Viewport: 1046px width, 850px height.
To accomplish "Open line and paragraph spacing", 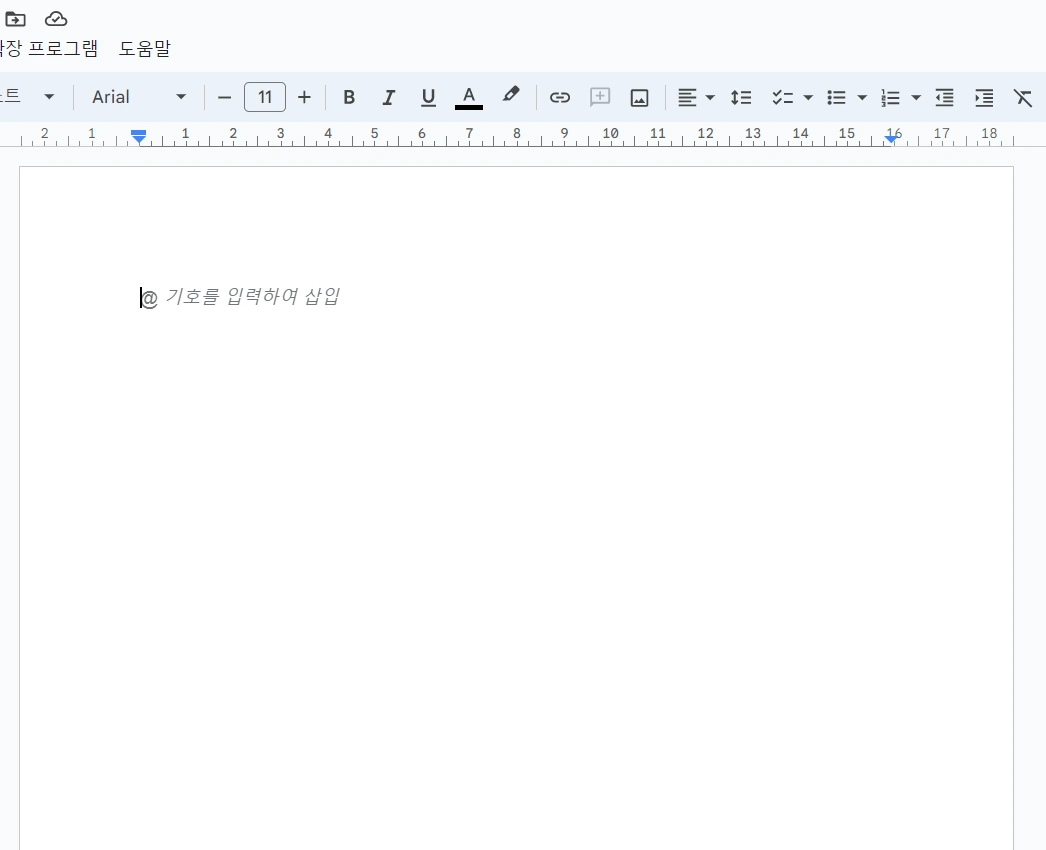I will click(740, 97).
